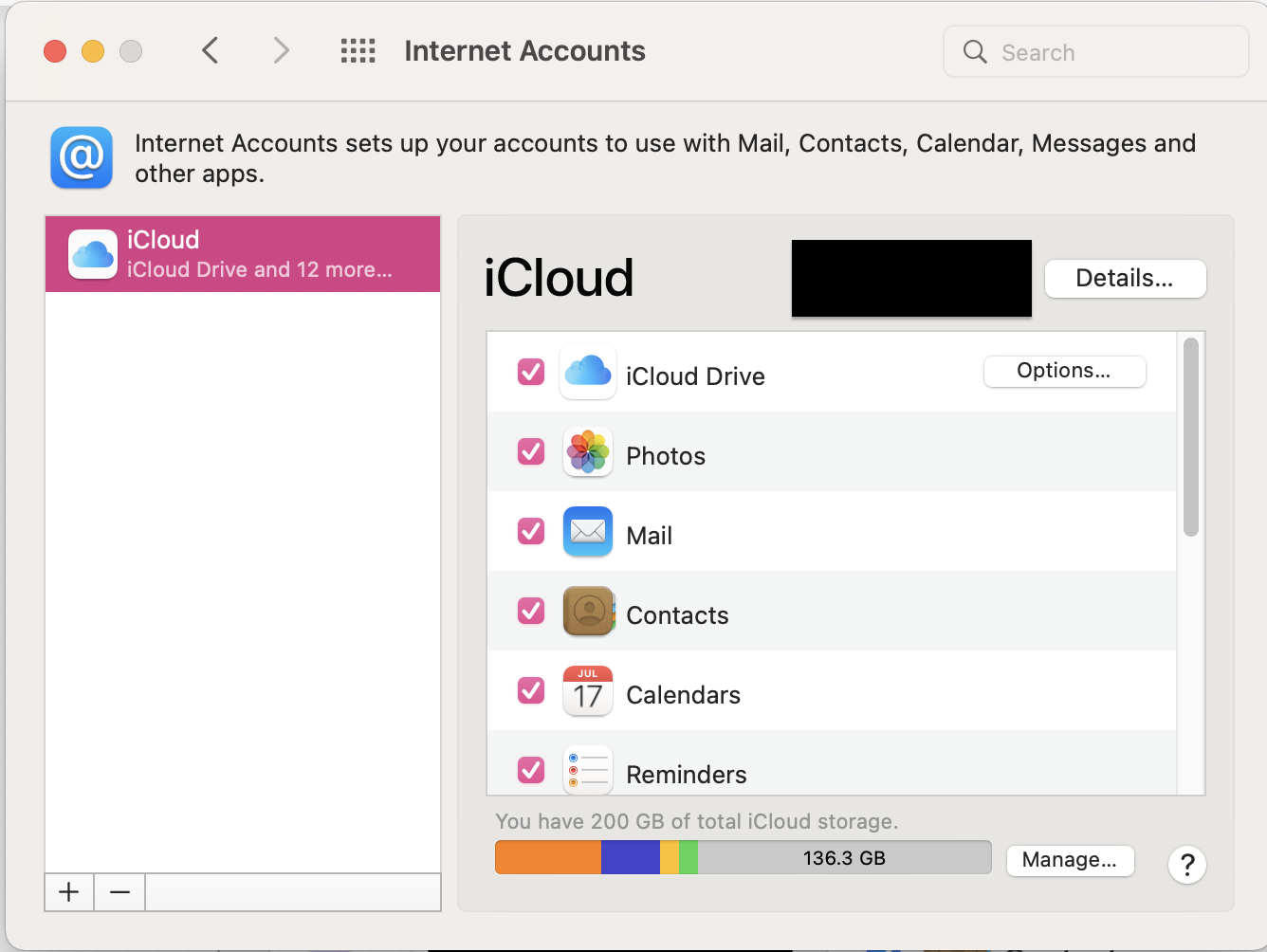Click the Calendars icon showing 17
Image resolution: width=1267 pixels, height=952 pixels.
click(x=588, y=691)
